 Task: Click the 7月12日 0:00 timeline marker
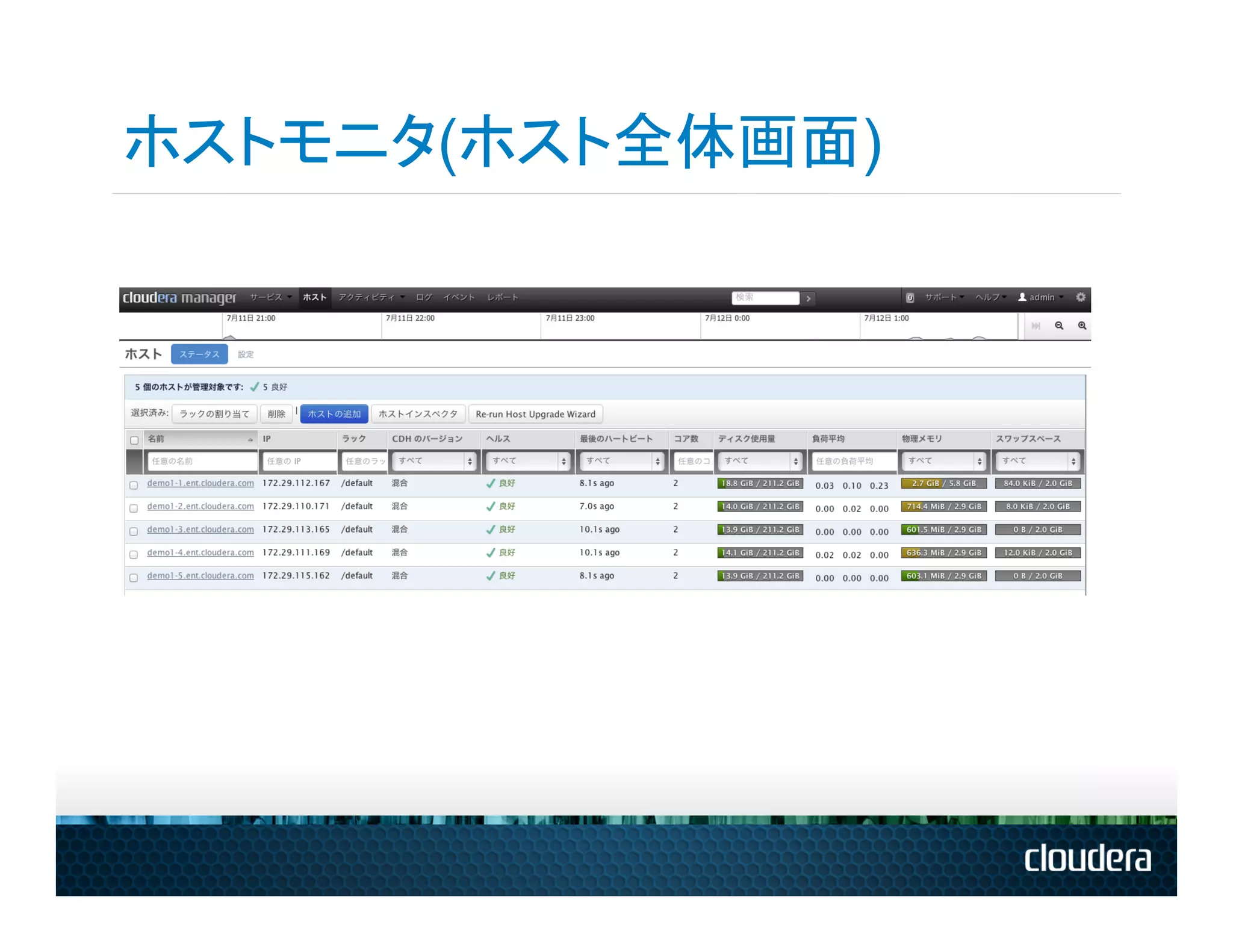pos(727,318)
